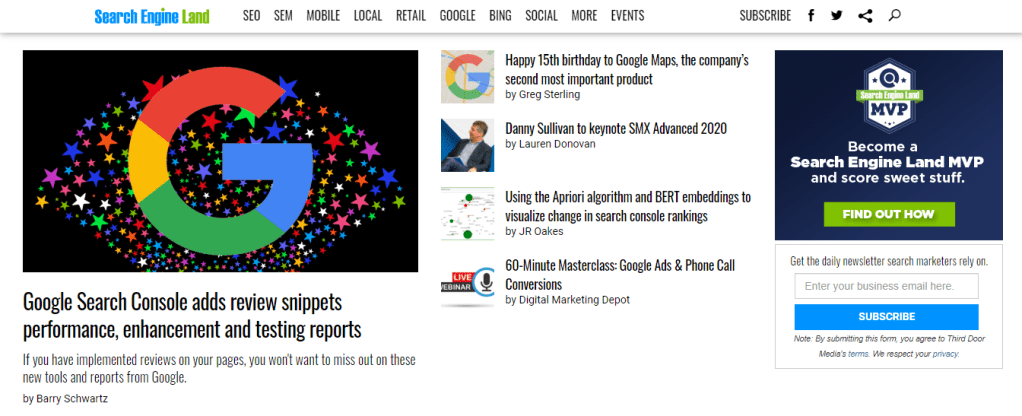Open the live webinar thumbnail image
Screen dimensions: 1022x416
[467, 283]
